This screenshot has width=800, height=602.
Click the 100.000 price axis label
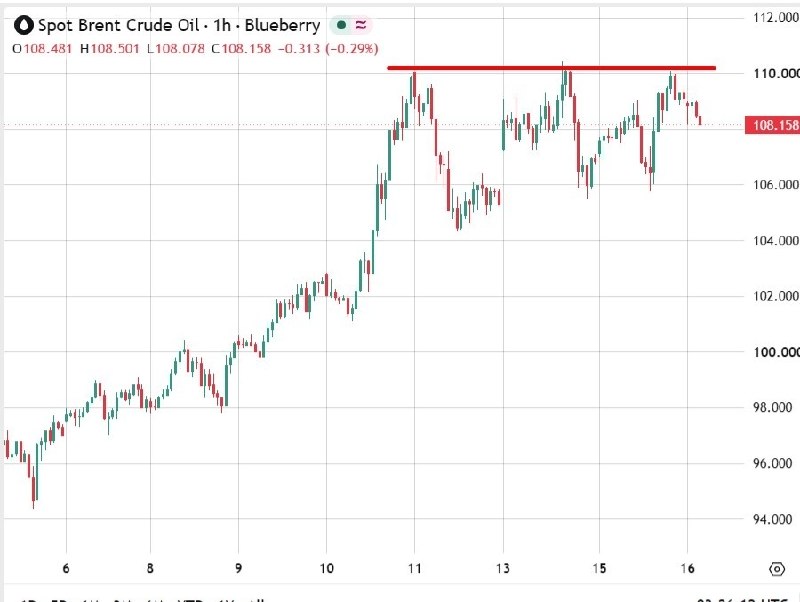[776, 352]
